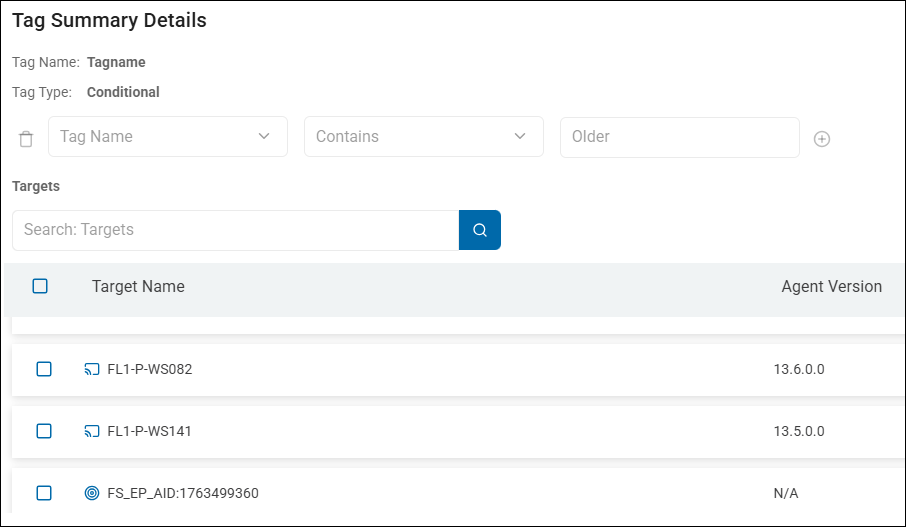
Task: Focus the Search: Targets input field
Action: tap(235, 230)
